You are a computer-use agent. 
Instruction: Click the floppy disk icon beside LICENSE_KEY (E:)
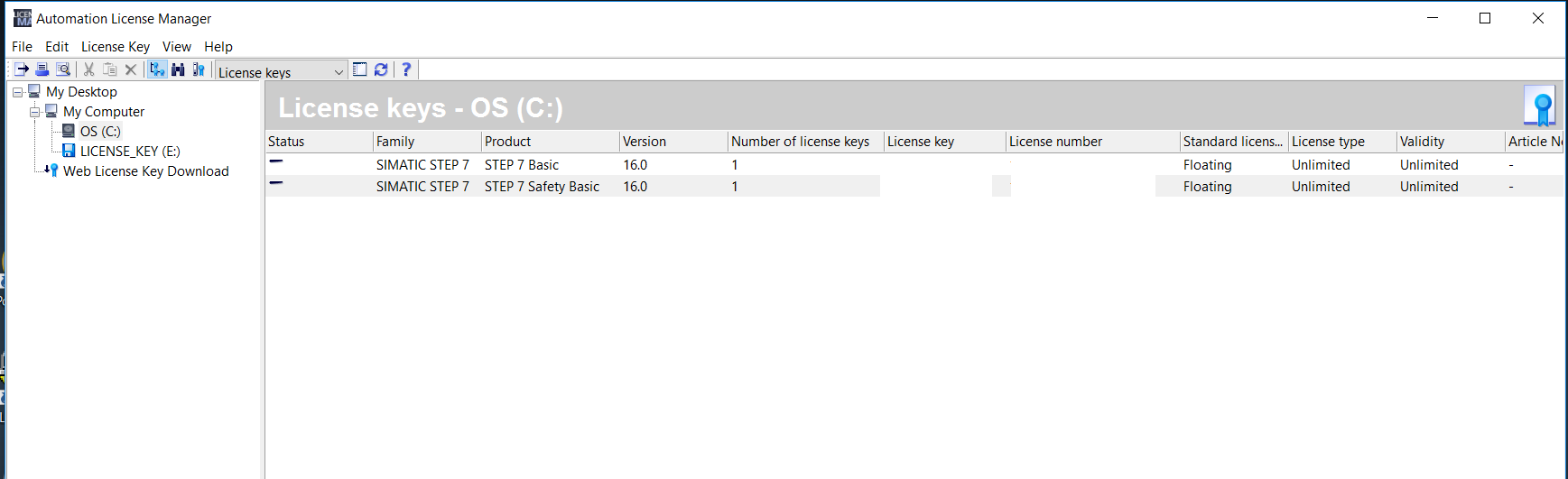coord(69,151)
